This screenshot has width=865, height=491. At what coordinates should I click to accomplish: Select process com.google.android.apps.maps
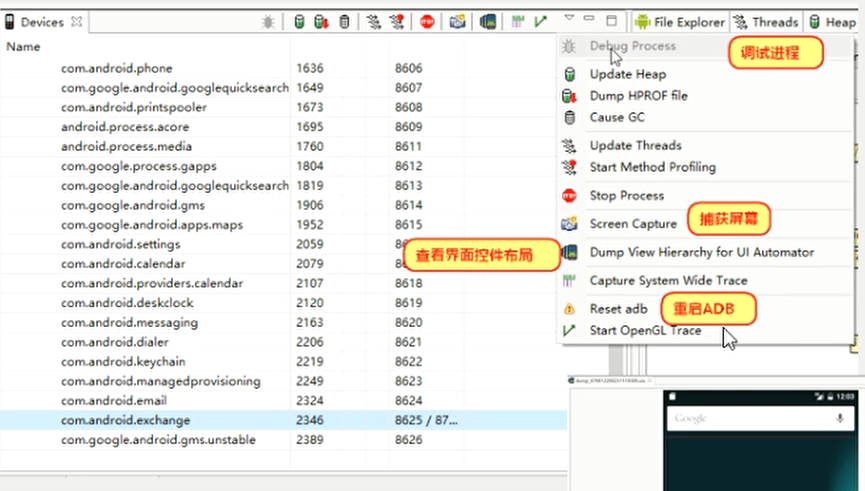pyautogui.click(x=152, y=225)
